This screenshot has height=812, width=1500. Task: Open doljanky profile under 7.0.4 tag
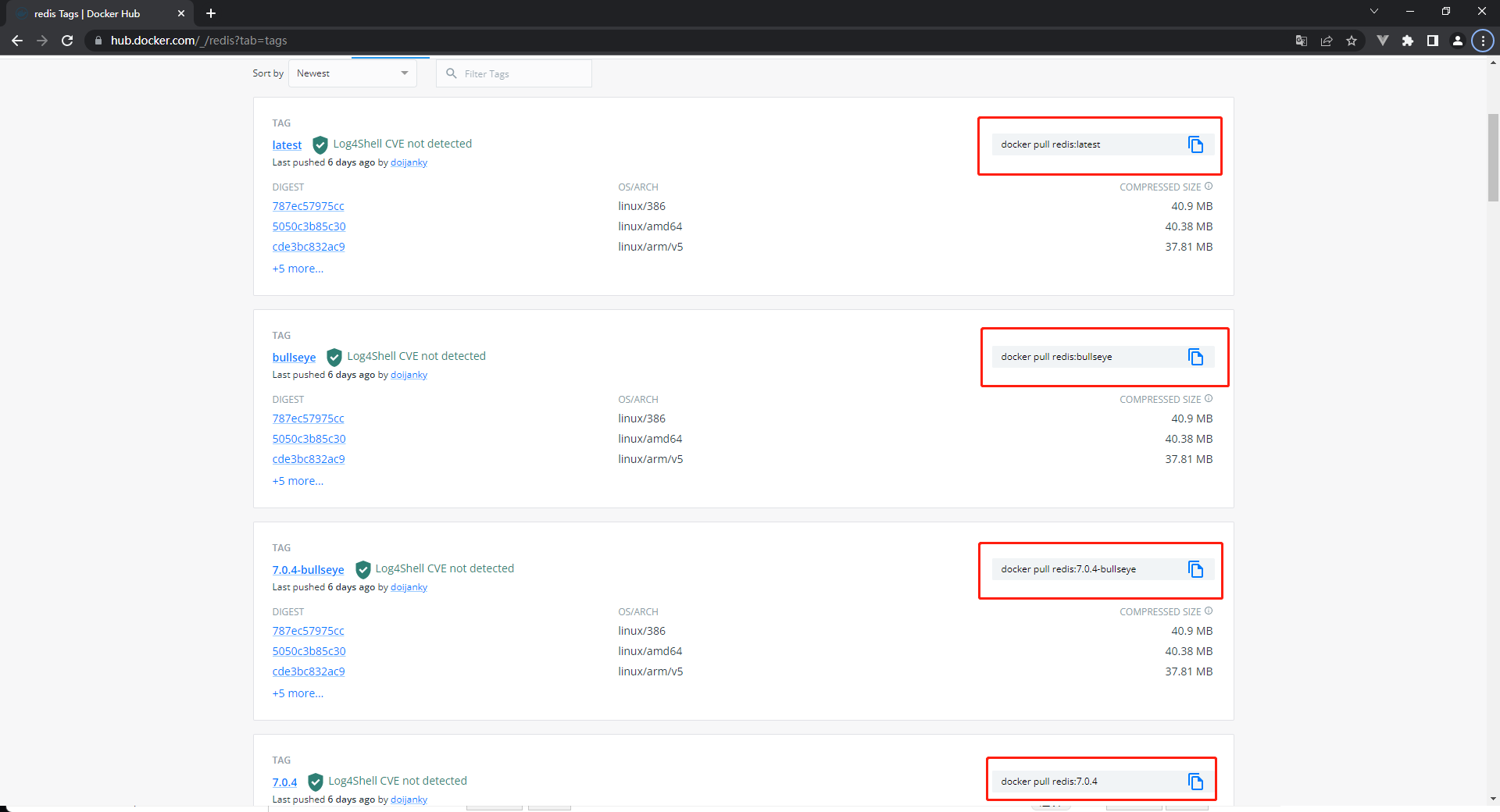click(x=409, y=800)
